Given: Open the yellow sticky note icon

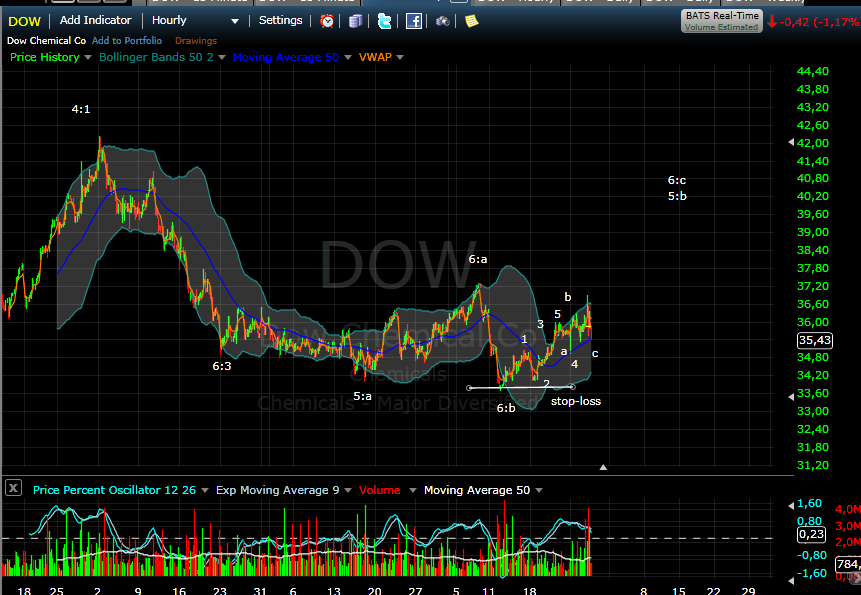Looking at the screenshot, I should click(471, 20).
